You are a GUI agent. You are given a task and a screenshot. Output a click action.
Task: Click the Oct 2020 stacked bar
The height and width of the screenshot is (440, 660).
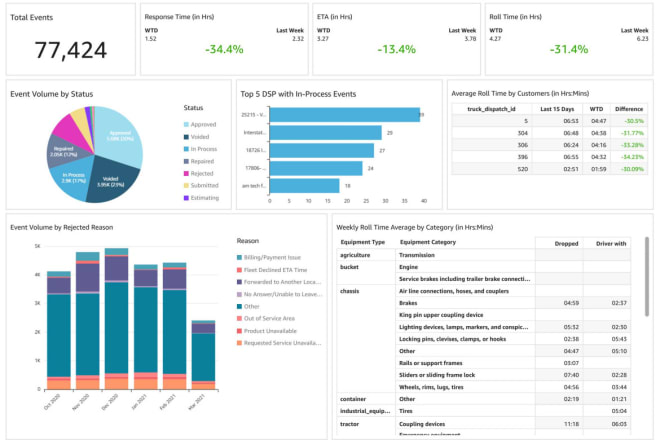59,330
